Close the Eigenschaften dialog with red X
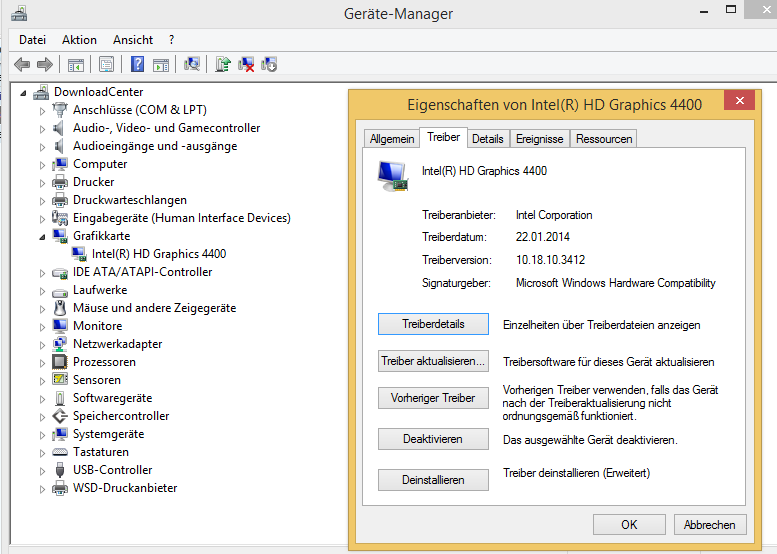The width and height of the screenshot is (777, 554). click(739, 101)
